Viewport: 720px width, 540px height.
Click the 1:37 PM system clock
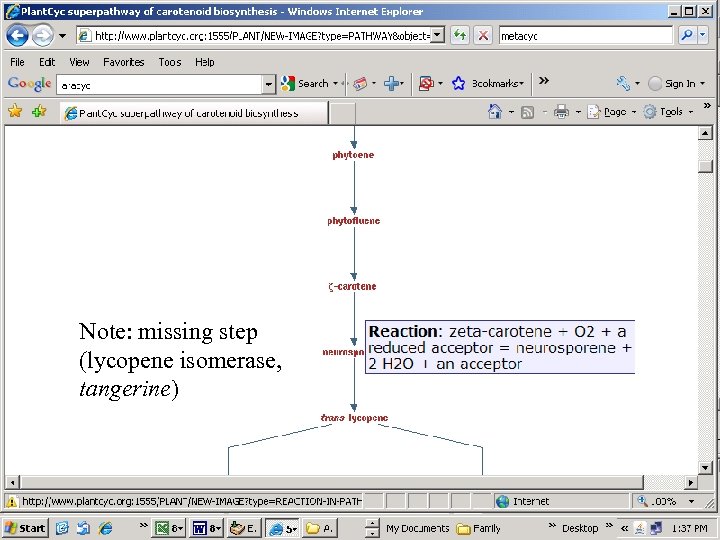pyautogui.click(x=689, y=529)
